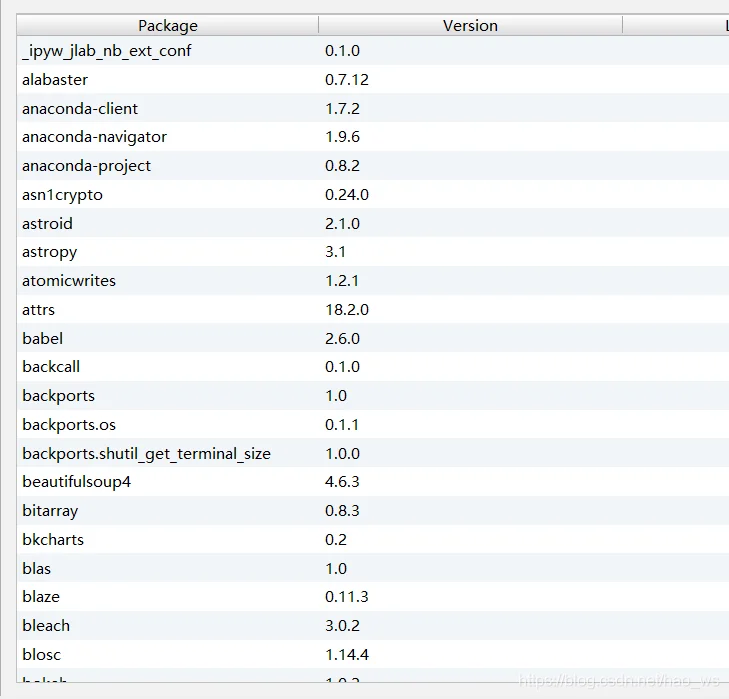729x699 pixels.
Task: Click the anaconda-client package name
Action: pos(80,109)
